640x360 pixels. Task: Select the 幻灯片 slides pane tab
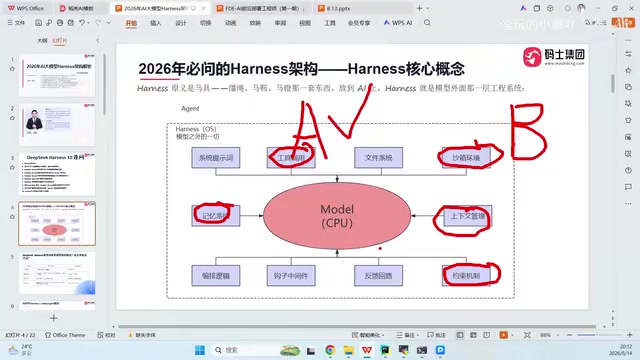[60, 40]
